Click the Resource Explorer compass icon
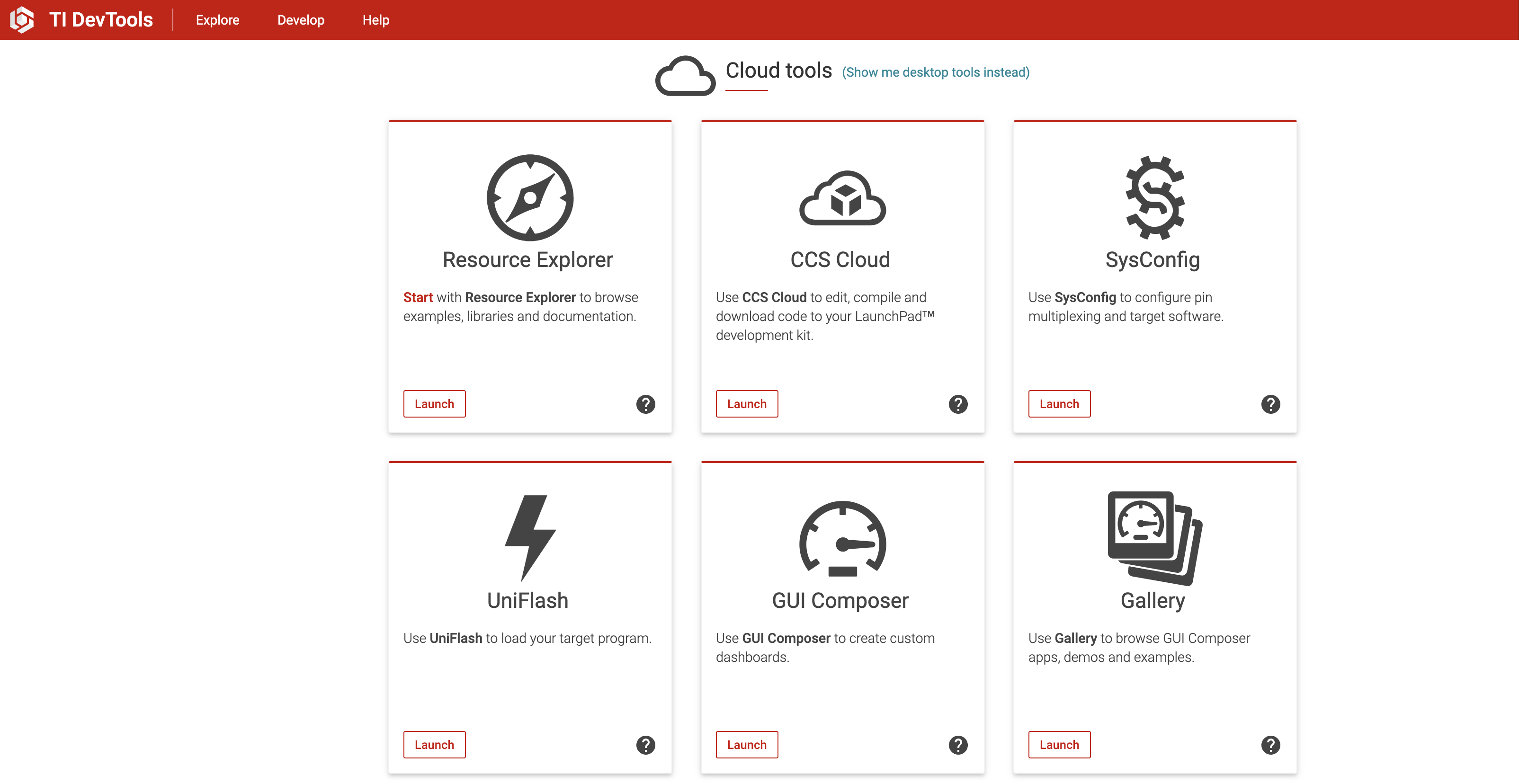The width and height of the screenshot is (1519, 784). click(x=529, y=197)
